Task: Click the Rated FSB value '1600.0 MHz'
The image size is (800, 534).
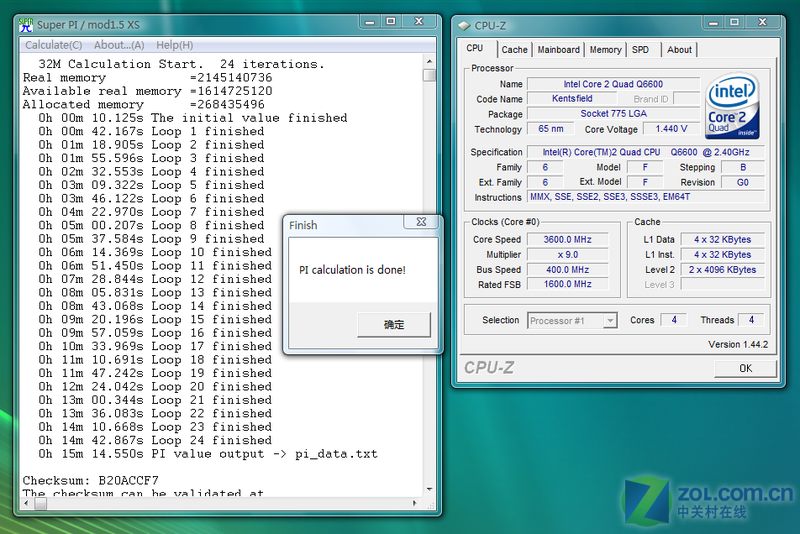Action: (567, 284)
